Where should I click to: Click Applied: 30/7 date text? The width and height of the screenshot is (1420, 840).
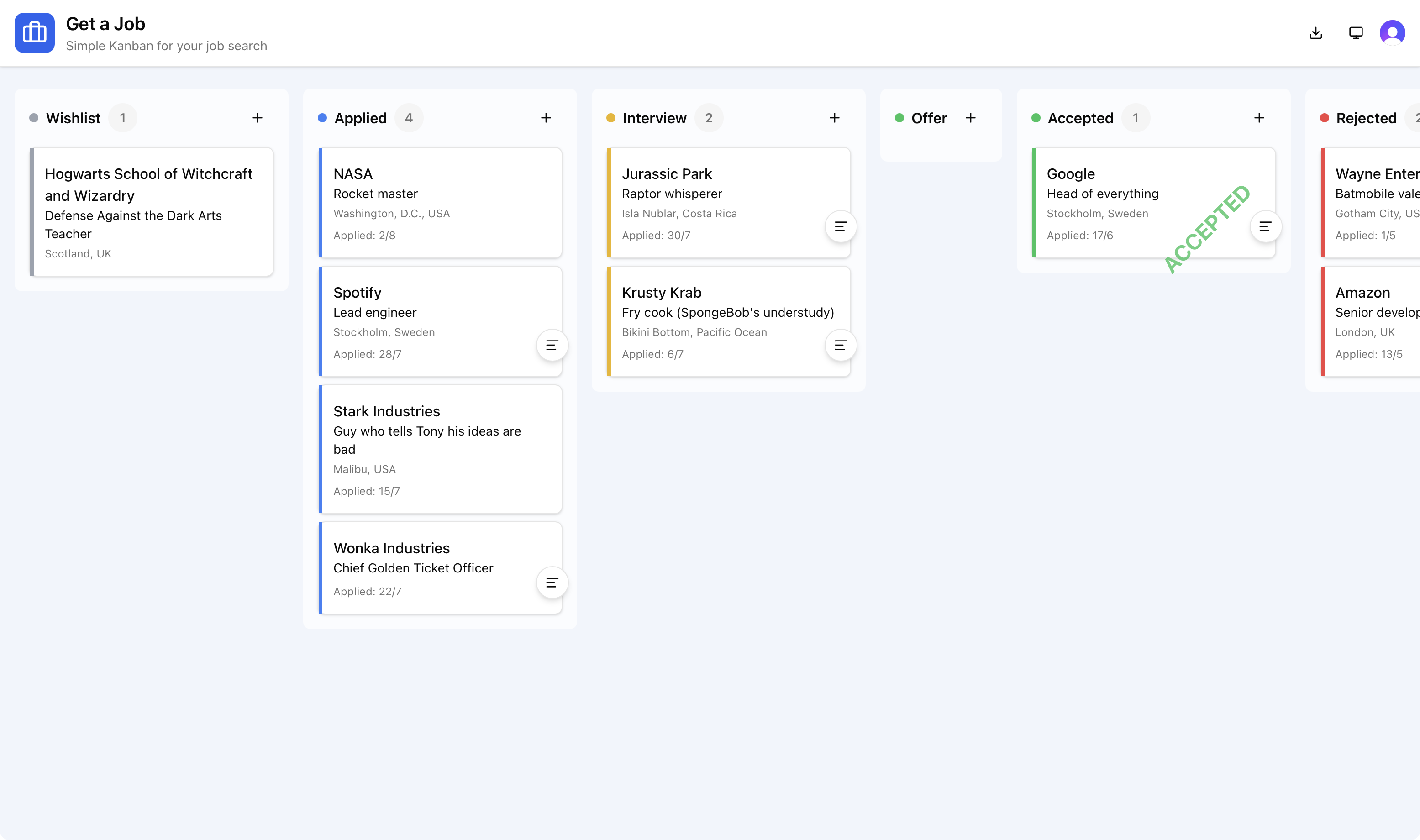click(656, 236)
